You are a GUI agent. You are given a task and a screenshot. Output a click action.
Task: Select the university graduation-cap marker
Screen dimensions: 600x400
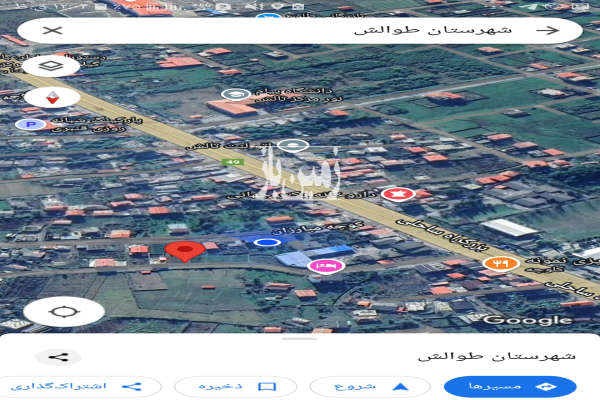236,94
